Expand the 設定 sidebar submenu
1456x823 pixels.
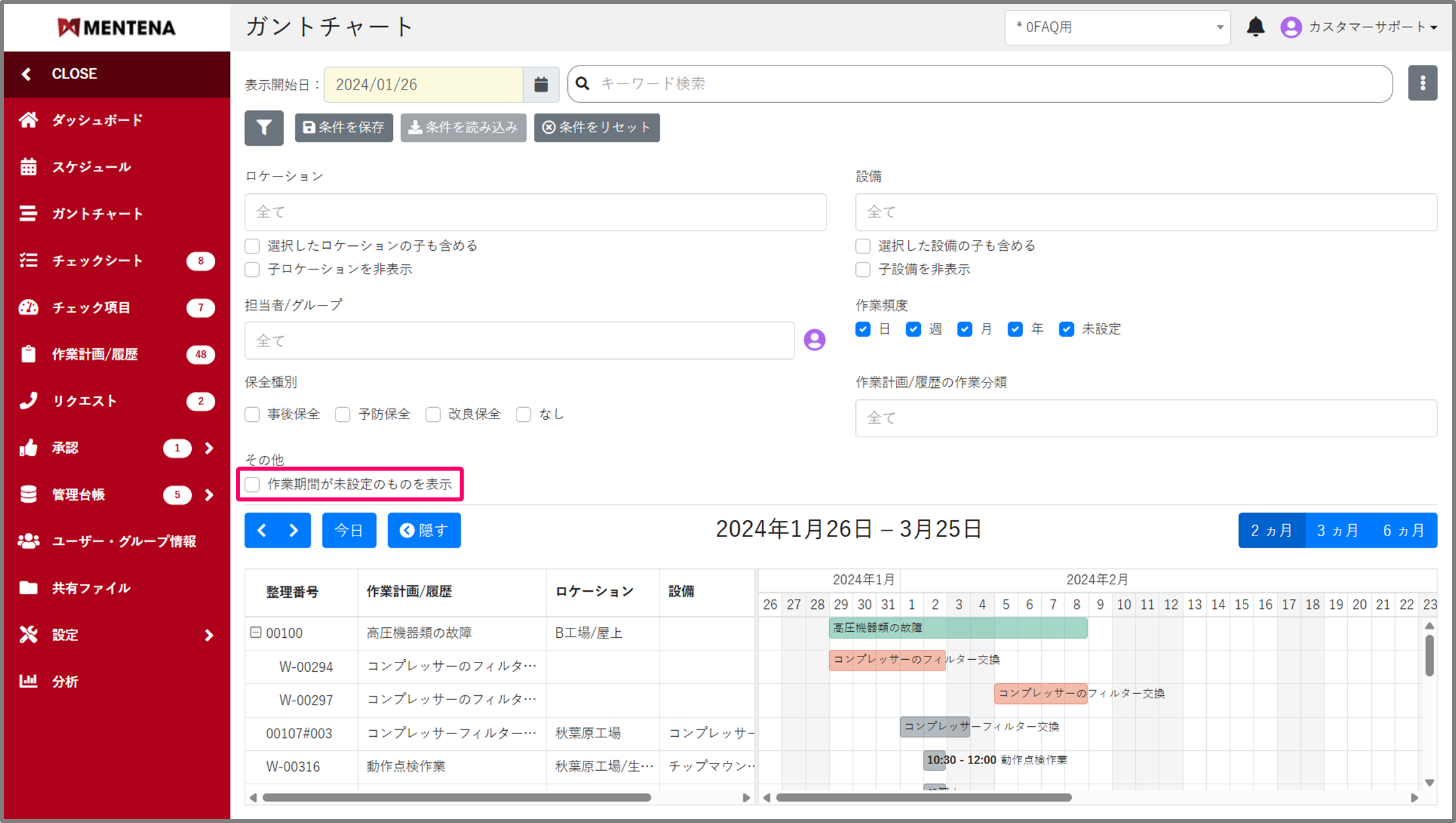click(208, 635)
